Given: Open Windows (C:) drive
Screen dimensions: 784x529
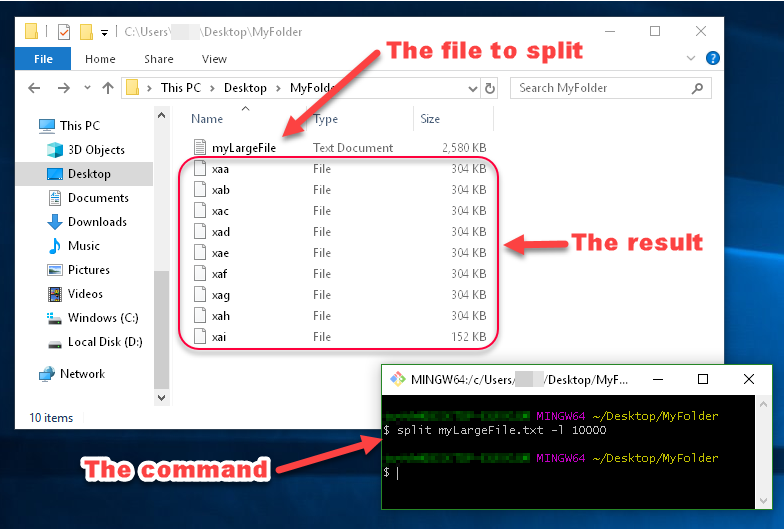Looking at the screenshot, I should pos(92,318).
